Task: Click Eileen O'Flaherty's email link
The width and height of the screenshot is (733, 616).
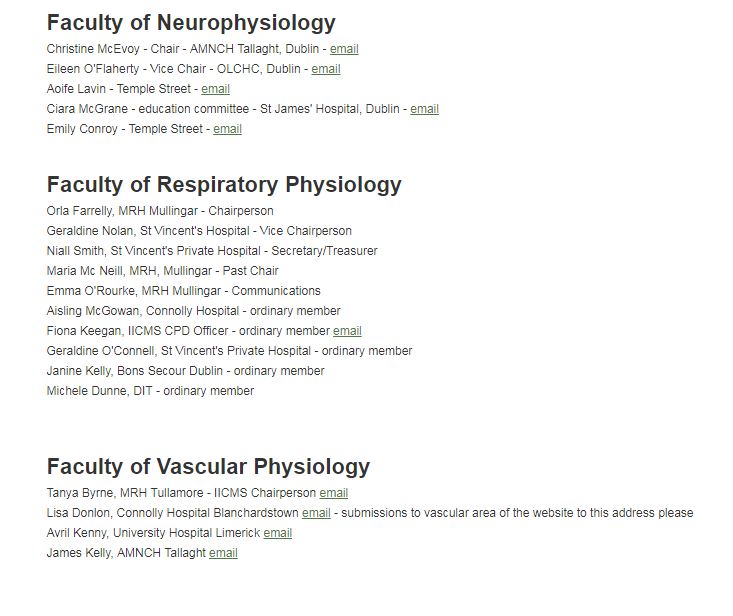Action: [x=326, y=69]
